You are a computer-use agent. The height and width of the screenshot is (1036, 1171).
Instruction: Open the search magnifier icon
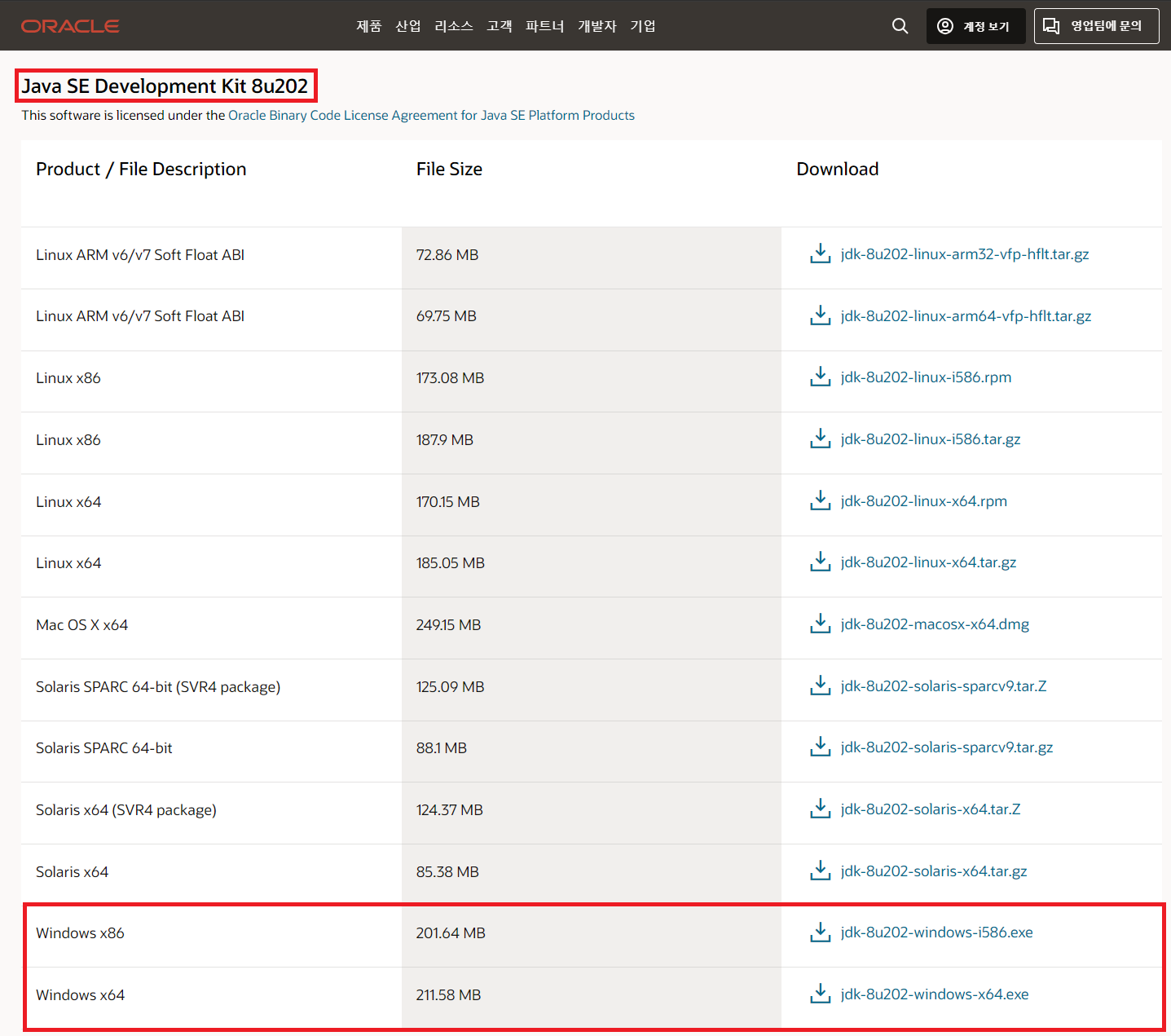900,26
